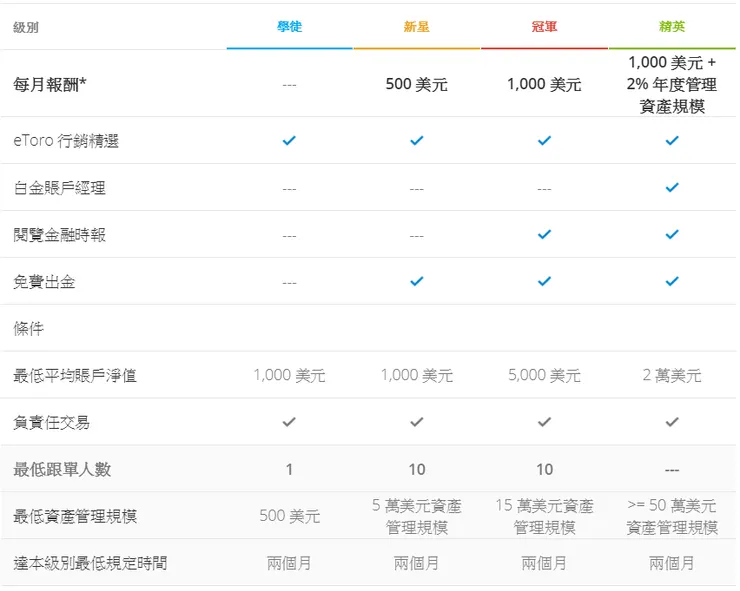Click the 最低跟單人數 row label

click(x=62, y=469)
